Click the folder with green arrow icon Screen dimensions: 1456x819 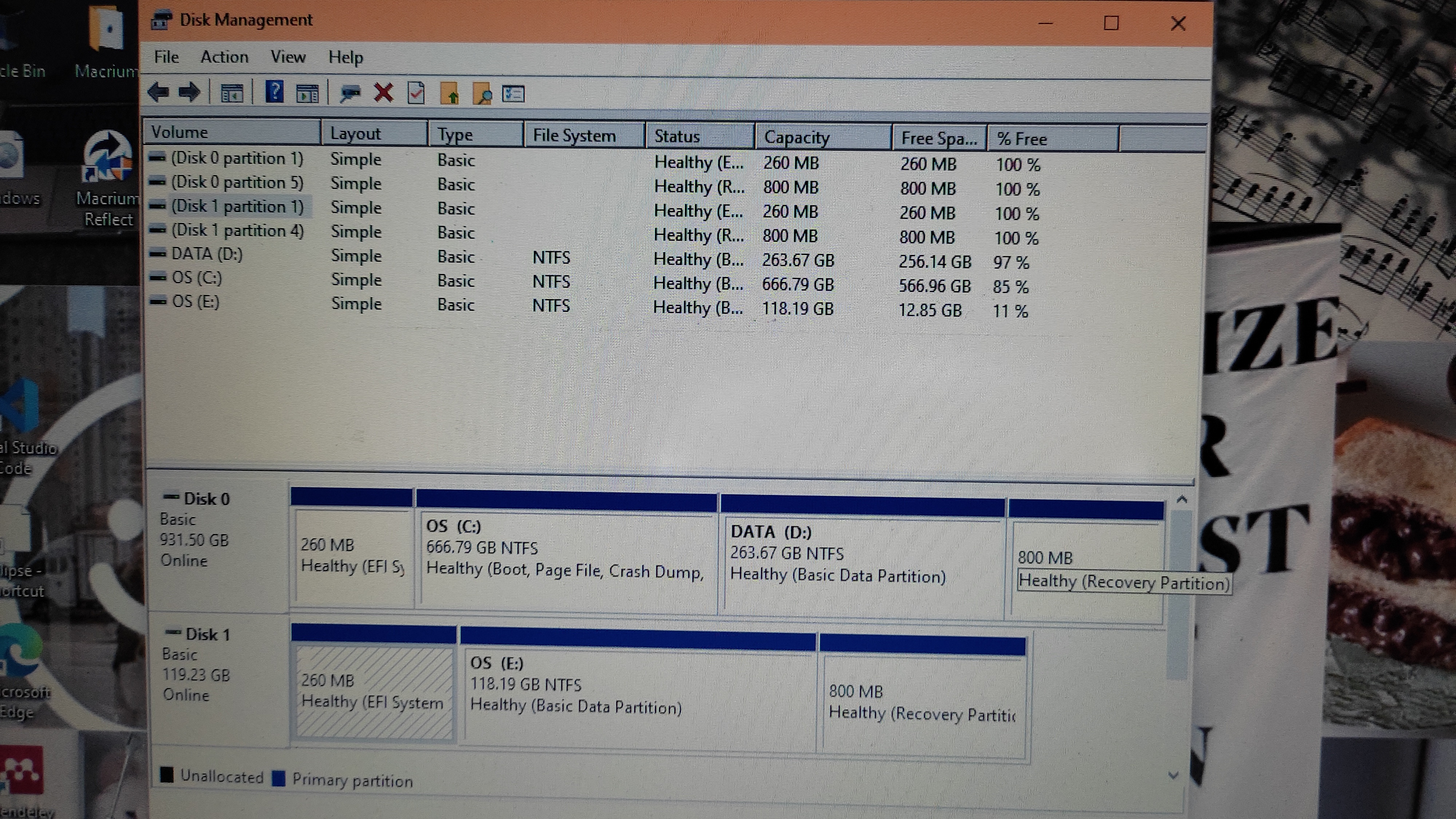pos(450,94)
